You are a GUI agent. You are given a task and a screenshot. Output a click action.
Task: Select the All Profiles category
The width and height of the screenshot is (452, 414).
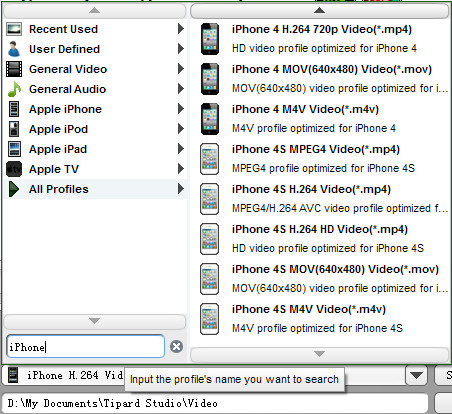click(95, 189)
